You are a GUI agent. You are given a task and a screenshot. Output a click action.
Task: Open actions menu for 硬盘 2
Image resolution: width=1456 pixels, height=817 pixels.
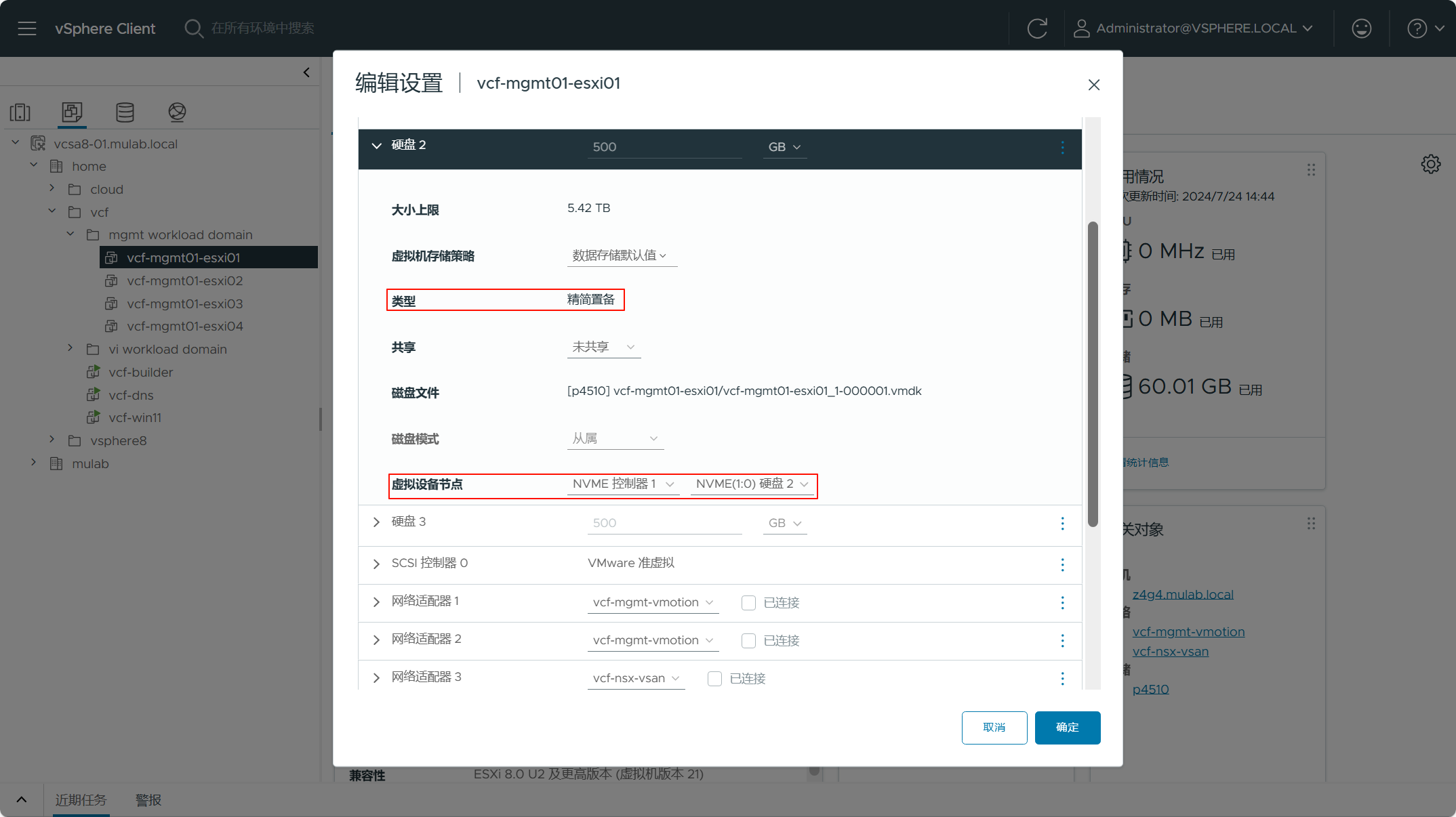coord(1062,147)
